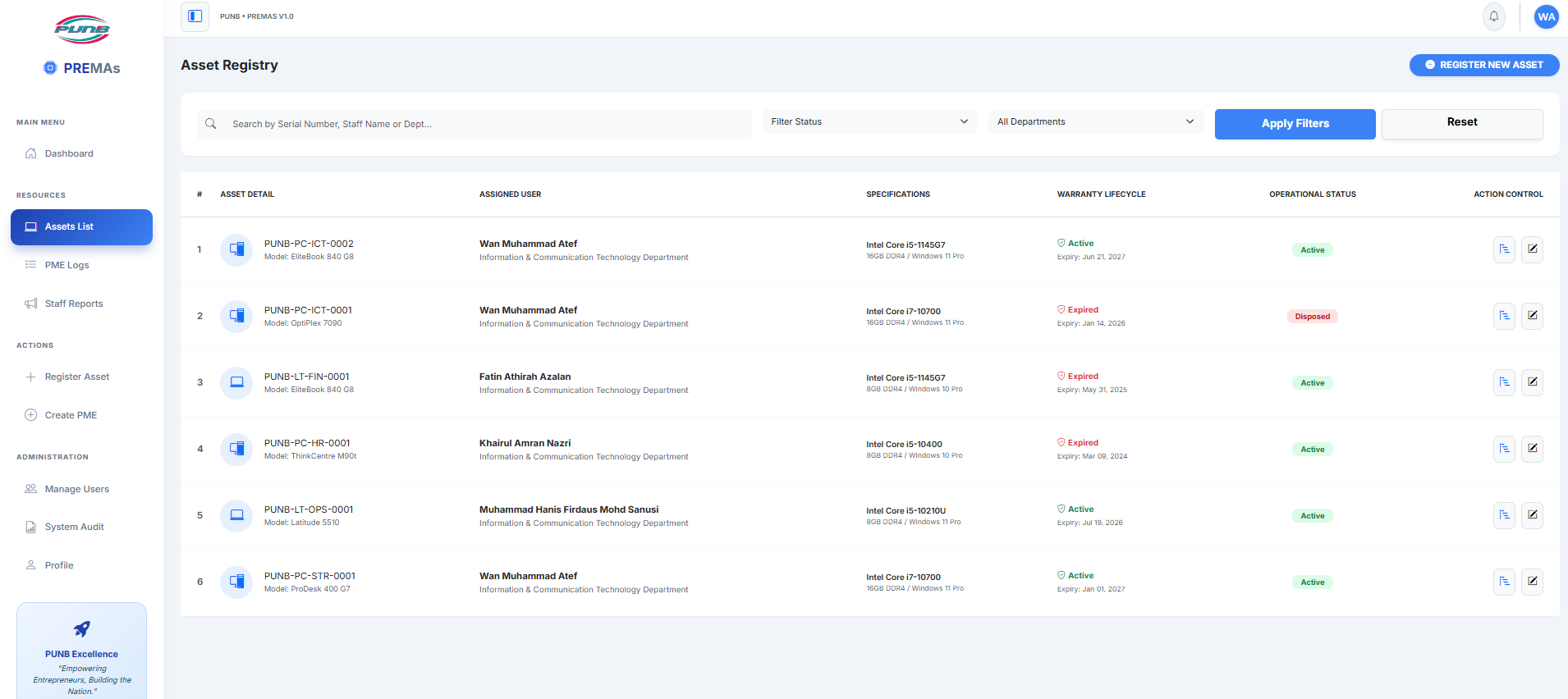Edit asset PUNB-LT-OPS-0001
Screen dimensions: 1568x699
click(1532, 515)
